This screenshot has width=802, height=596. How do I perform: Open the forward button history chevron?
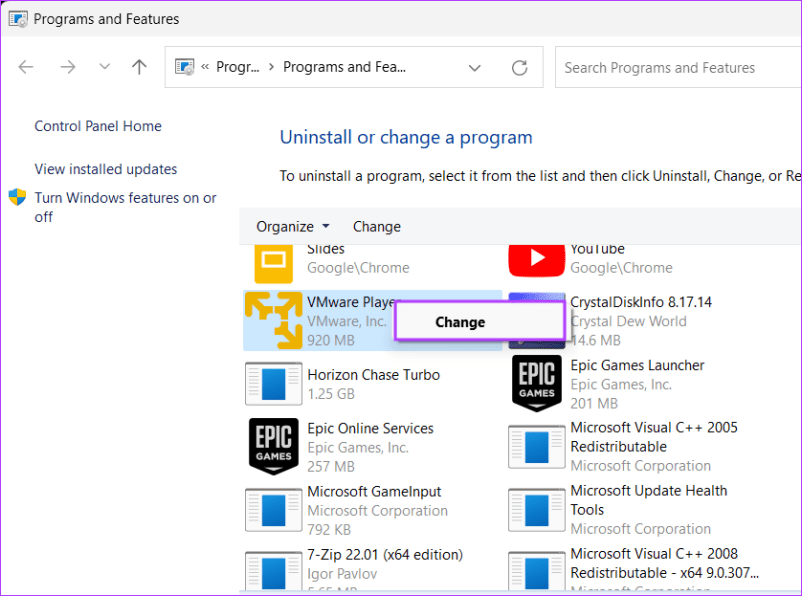click(104, 67)
